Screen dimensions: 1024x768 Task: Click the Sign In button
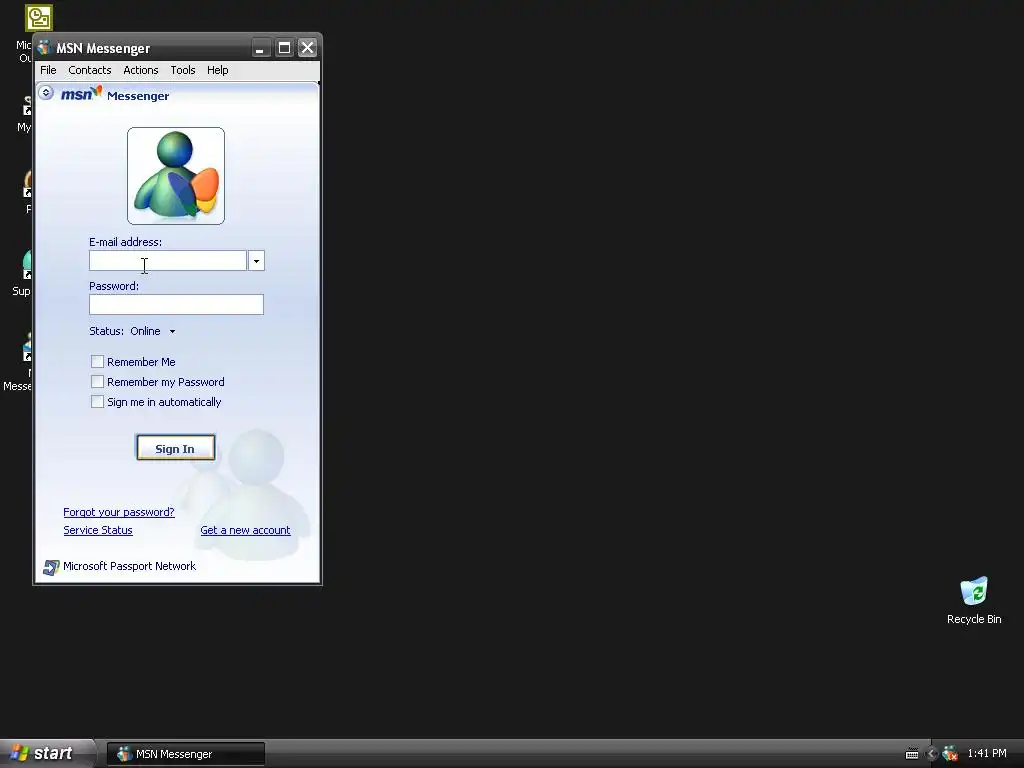(176, 448)
